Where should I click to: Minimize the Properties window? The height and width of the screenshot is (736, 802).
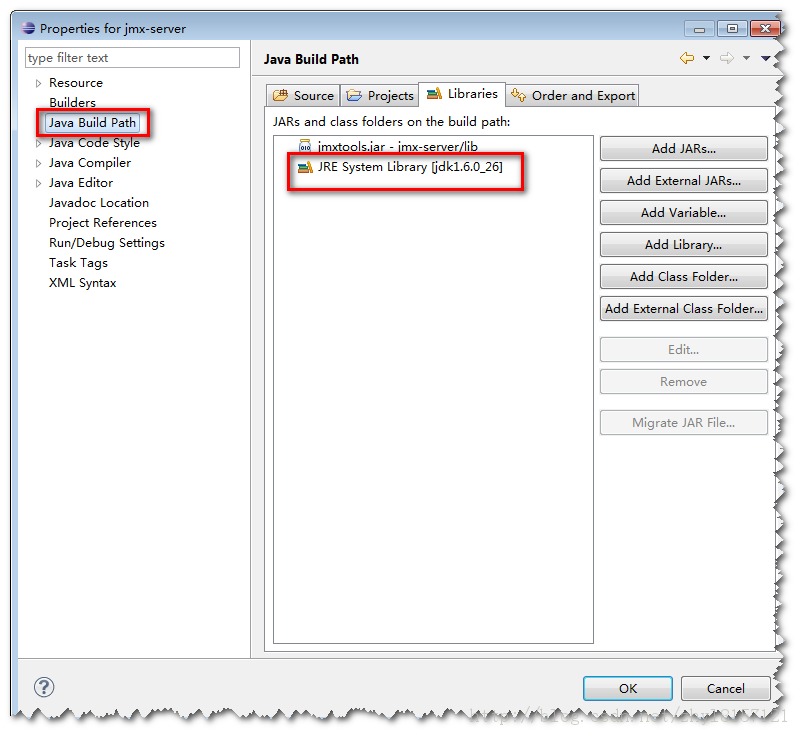pos(699,29)
